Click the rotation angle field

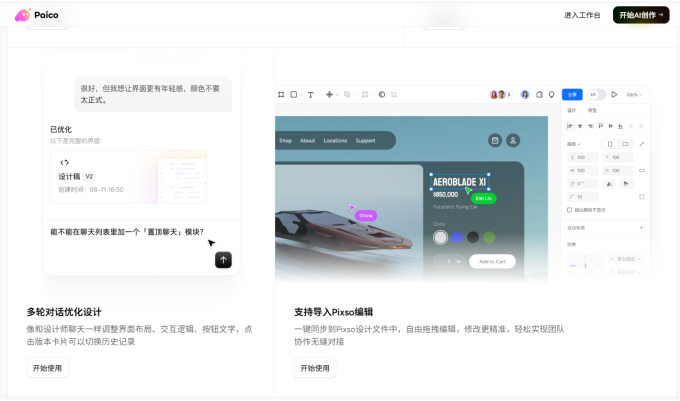click(582, 184)
